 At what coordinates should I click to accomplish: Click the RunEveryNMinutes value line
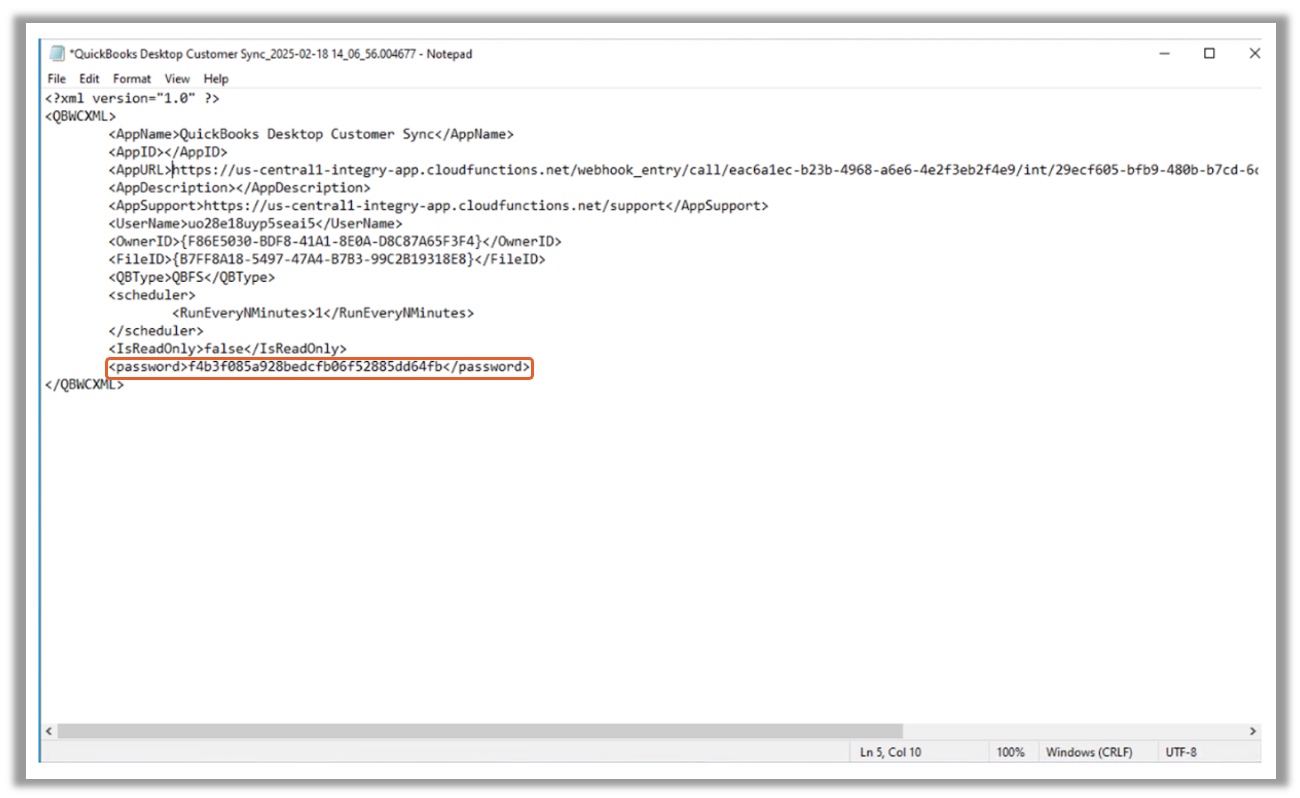[x=323, y=313]
